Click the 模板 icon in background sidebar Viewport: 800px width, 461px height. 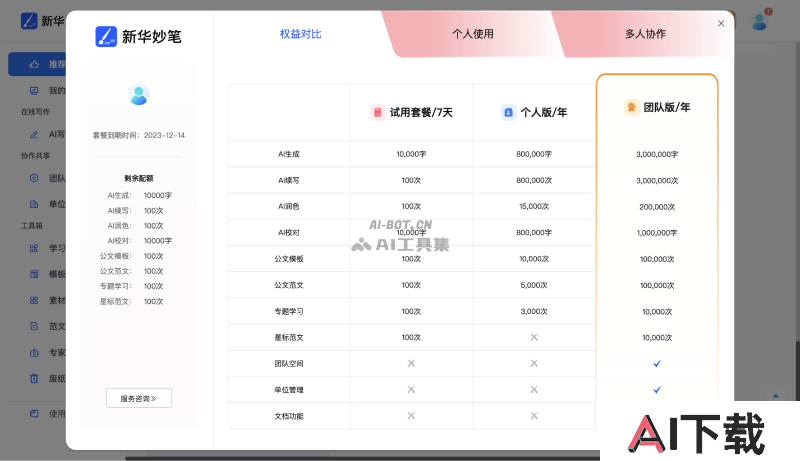[34, 274]
